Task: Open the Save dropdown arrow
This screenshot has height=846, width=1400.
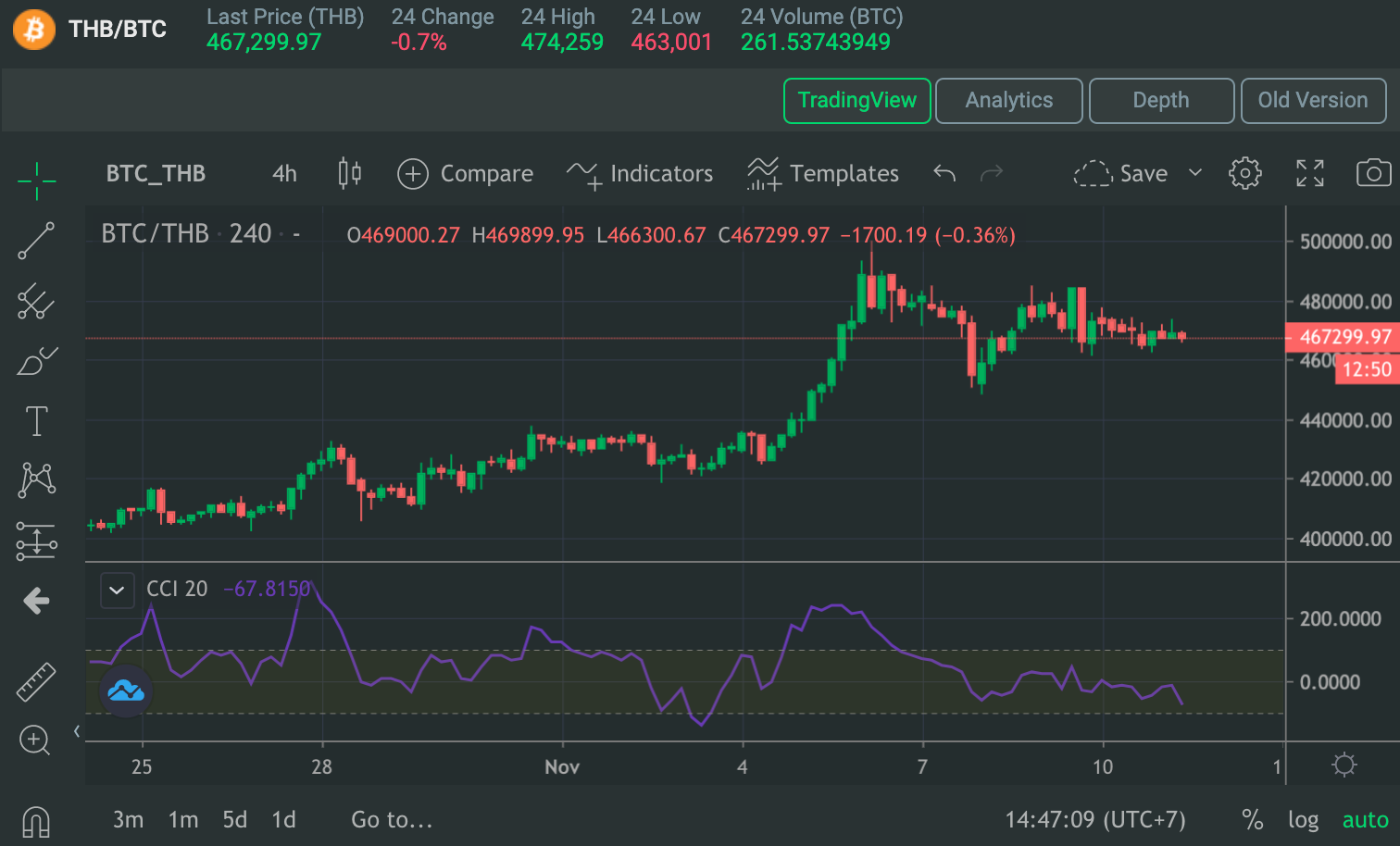Action: [x=1195, y=173]
